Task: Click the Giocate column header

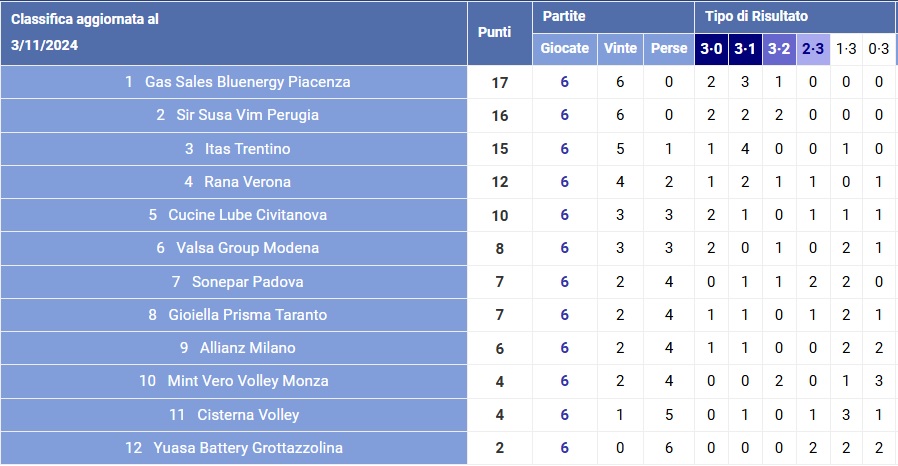Action: (565, 49)
